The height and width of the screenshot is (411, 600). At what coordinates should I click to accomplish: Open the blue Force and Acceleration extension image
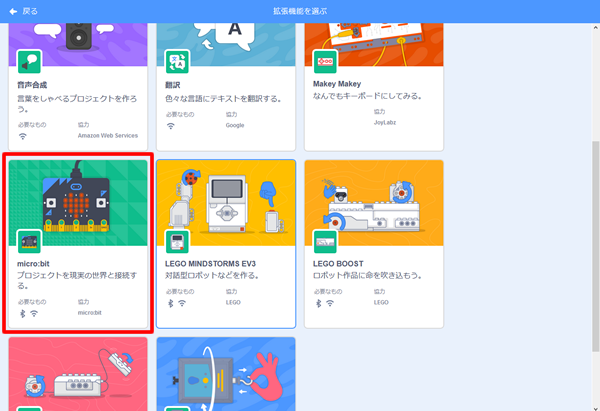[x=226, y=374]
